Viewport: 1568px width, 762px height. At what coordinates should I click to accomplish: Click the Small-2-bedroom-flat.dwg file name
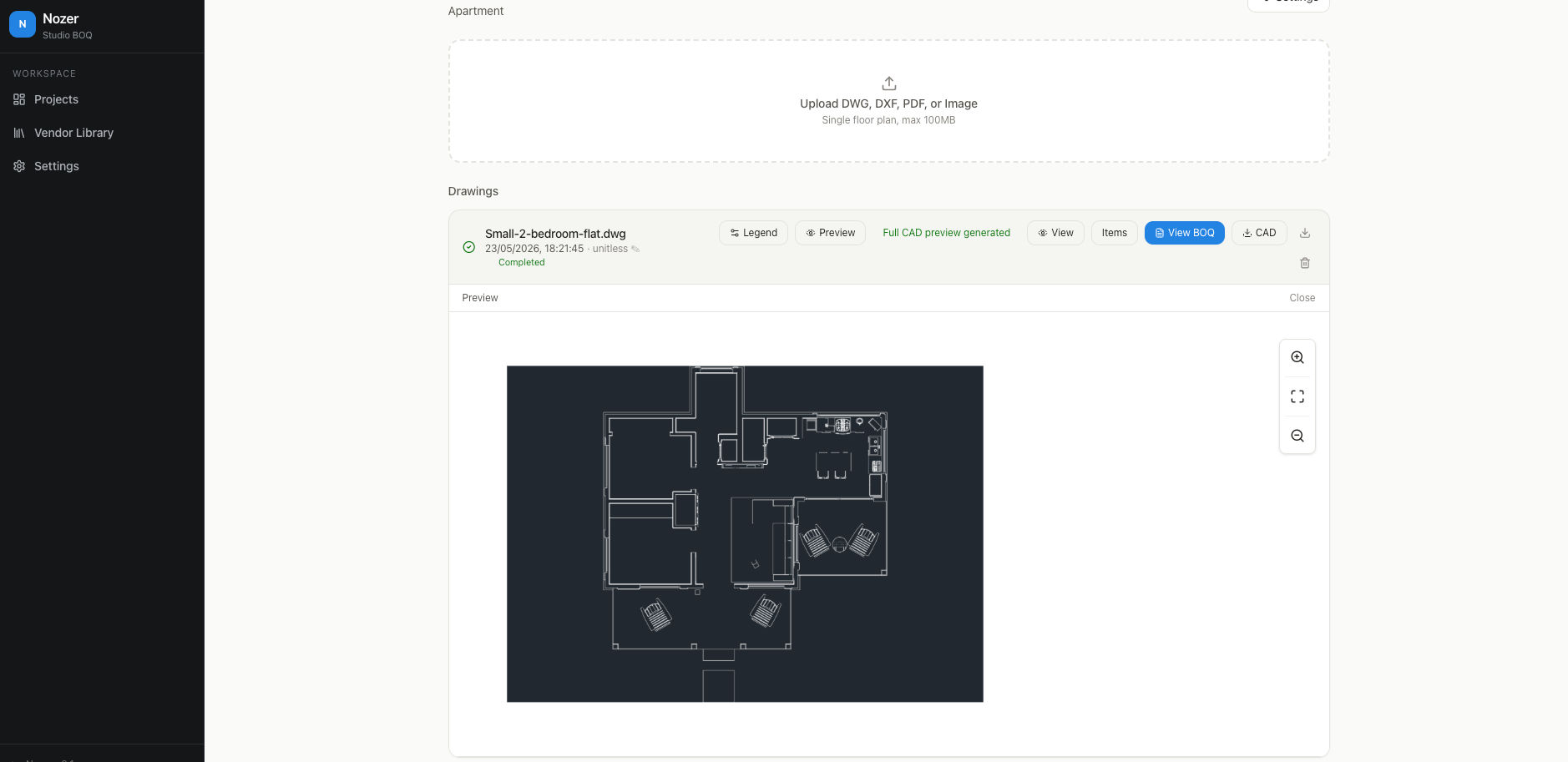[x=555, y=234]
